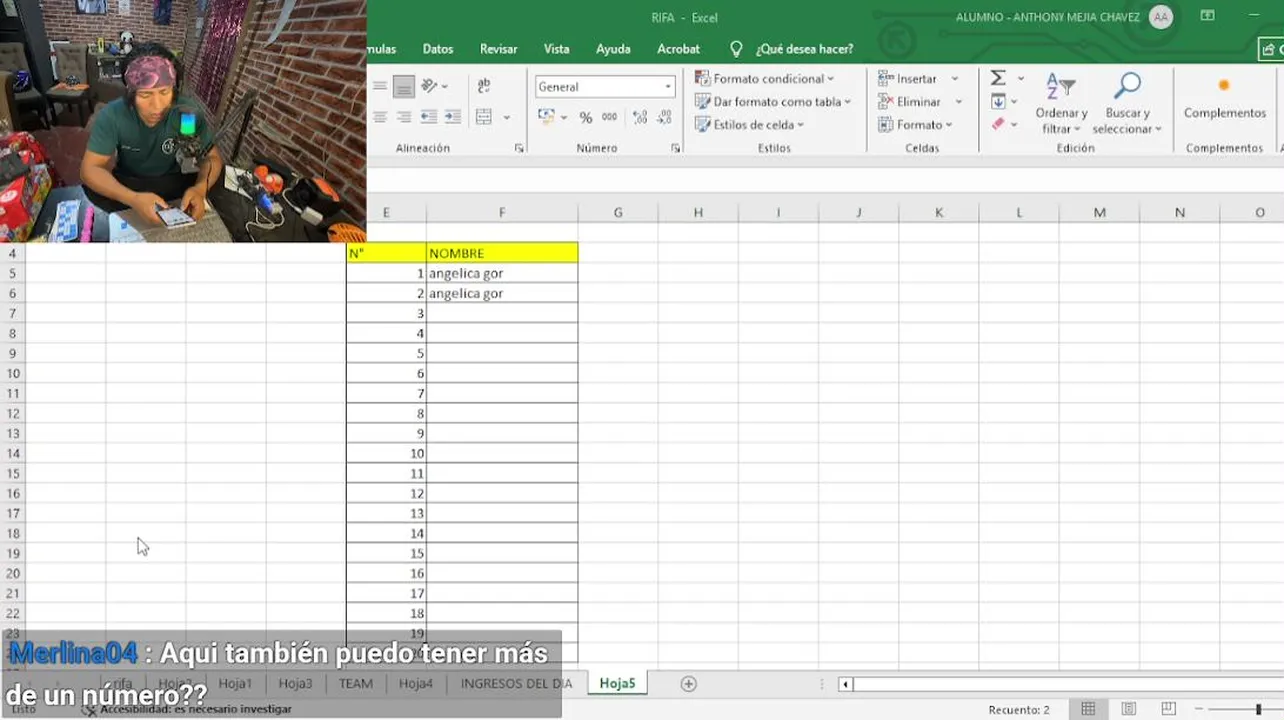This screenshot has height=720, width=1284.
Task: Click the ¿Qué desea hacer? search box
Action: 804,49
